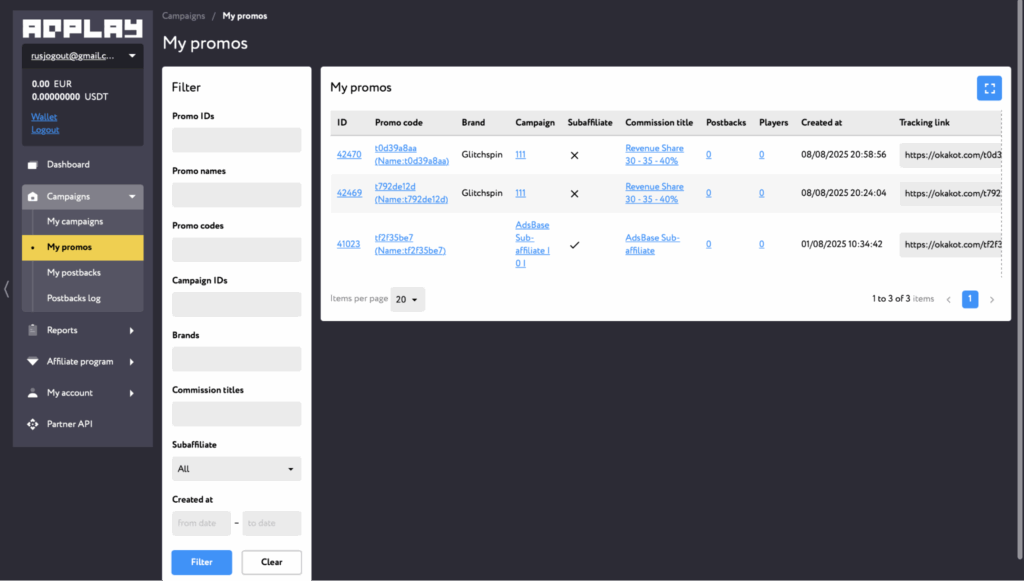Click the Wallet link
This screenshot has height=581, width=1024.
(44, 117)
